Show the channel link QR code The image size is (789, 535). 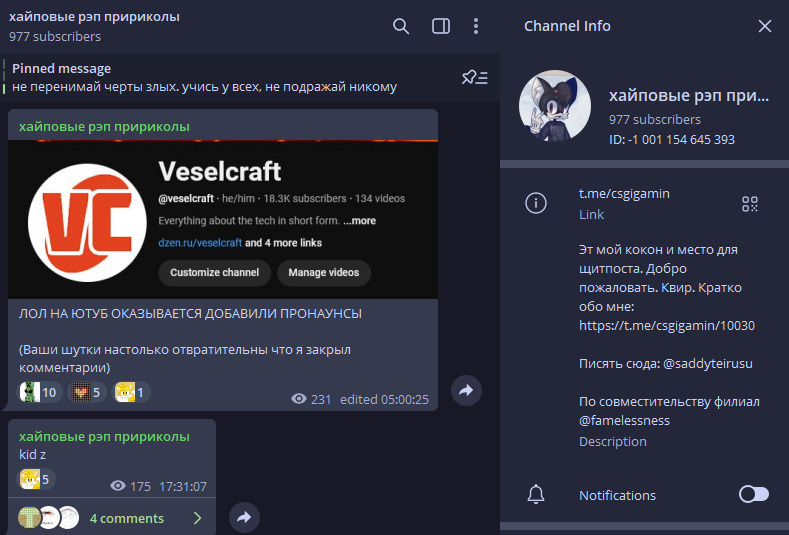tap(750, 204)
